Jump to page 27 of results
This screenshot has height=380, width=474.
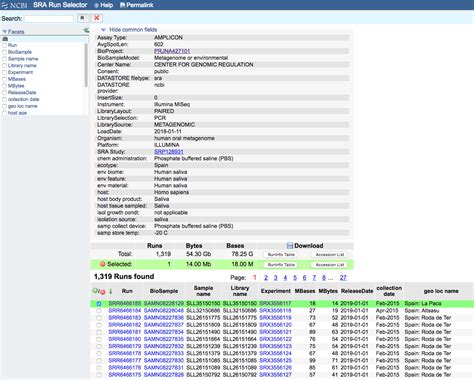(343, 278)
